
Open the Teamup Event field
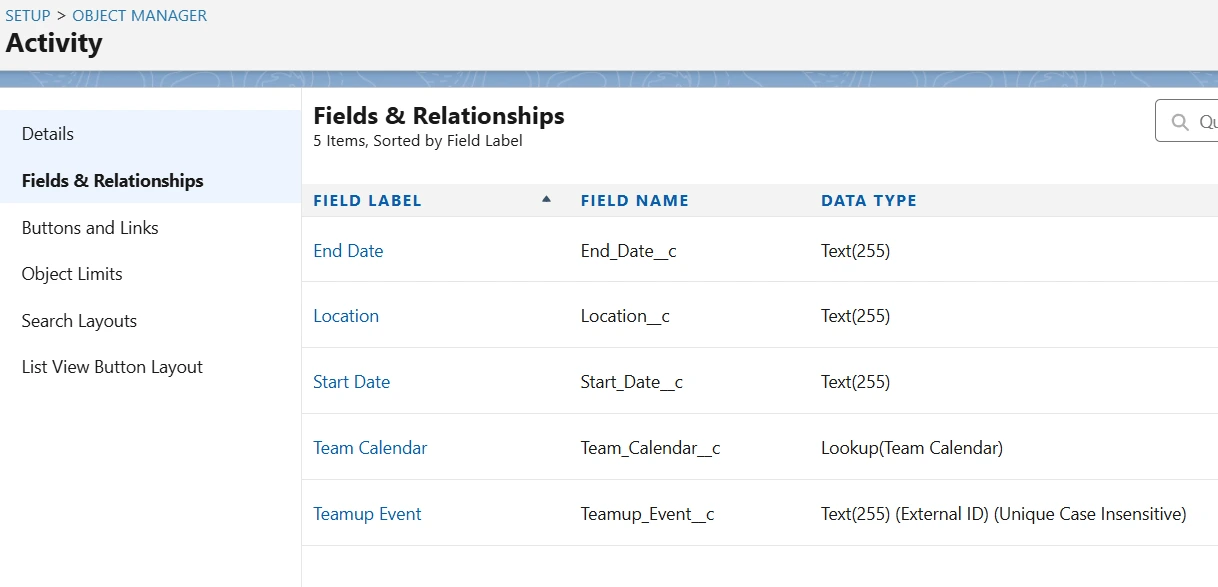pyautogui.click(x=367, y=514)
